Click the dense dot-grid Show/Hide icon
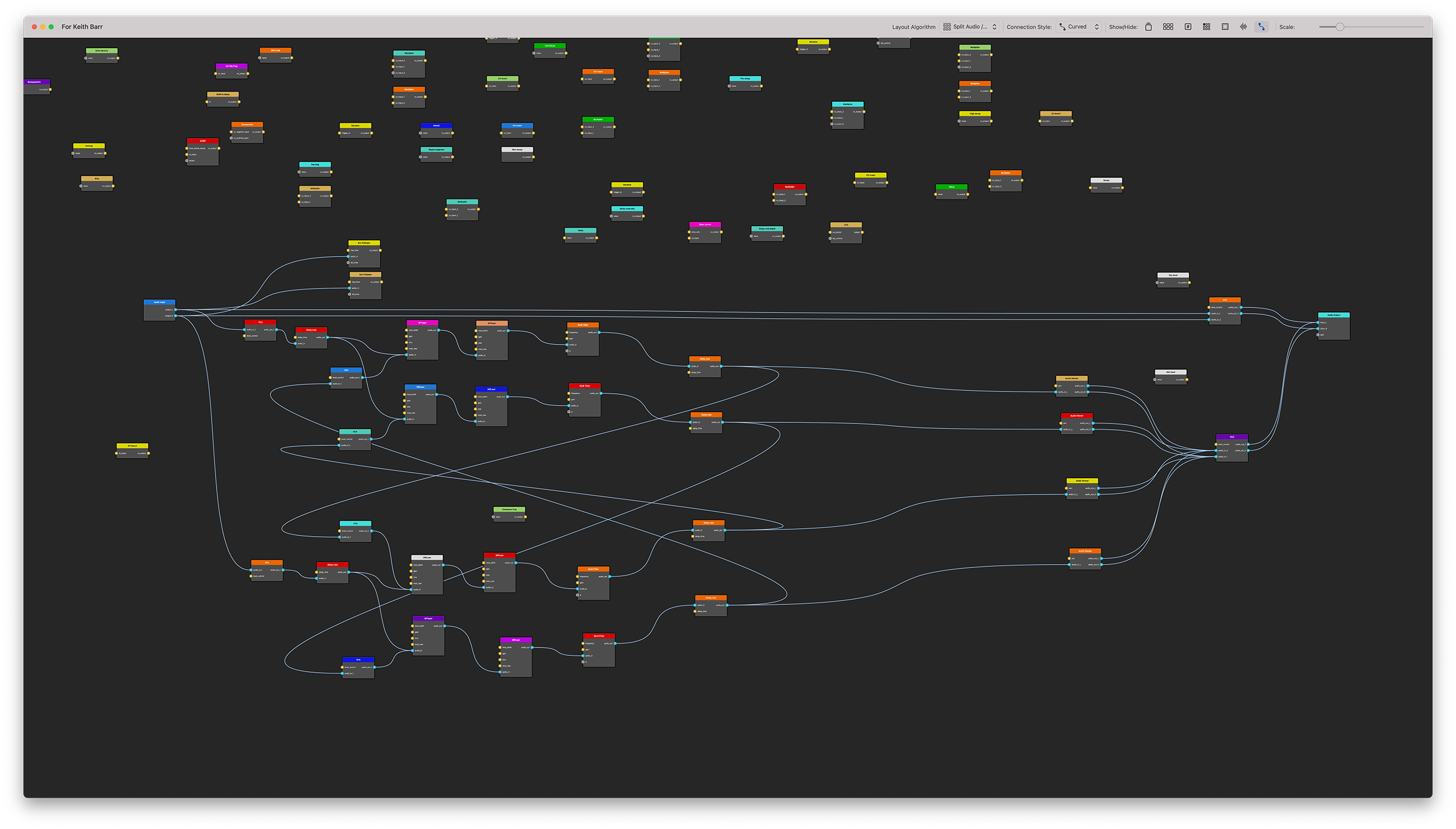 click(x=1207, y=27)
